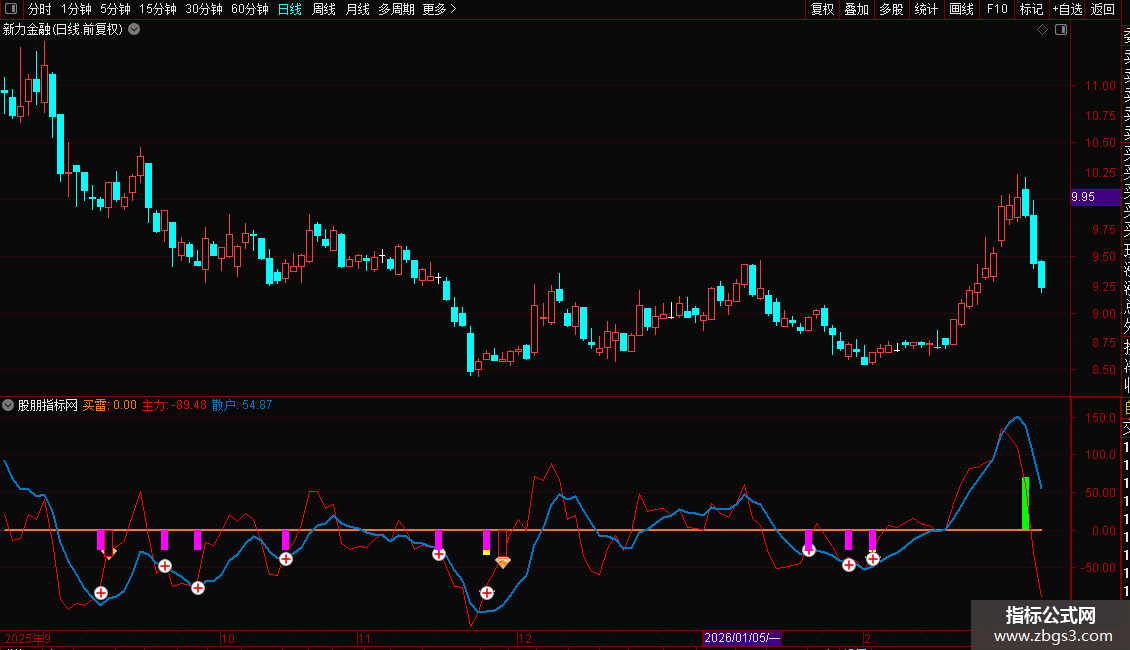Click the 2026/01/05 date marker on timeline

coord(742,638)
